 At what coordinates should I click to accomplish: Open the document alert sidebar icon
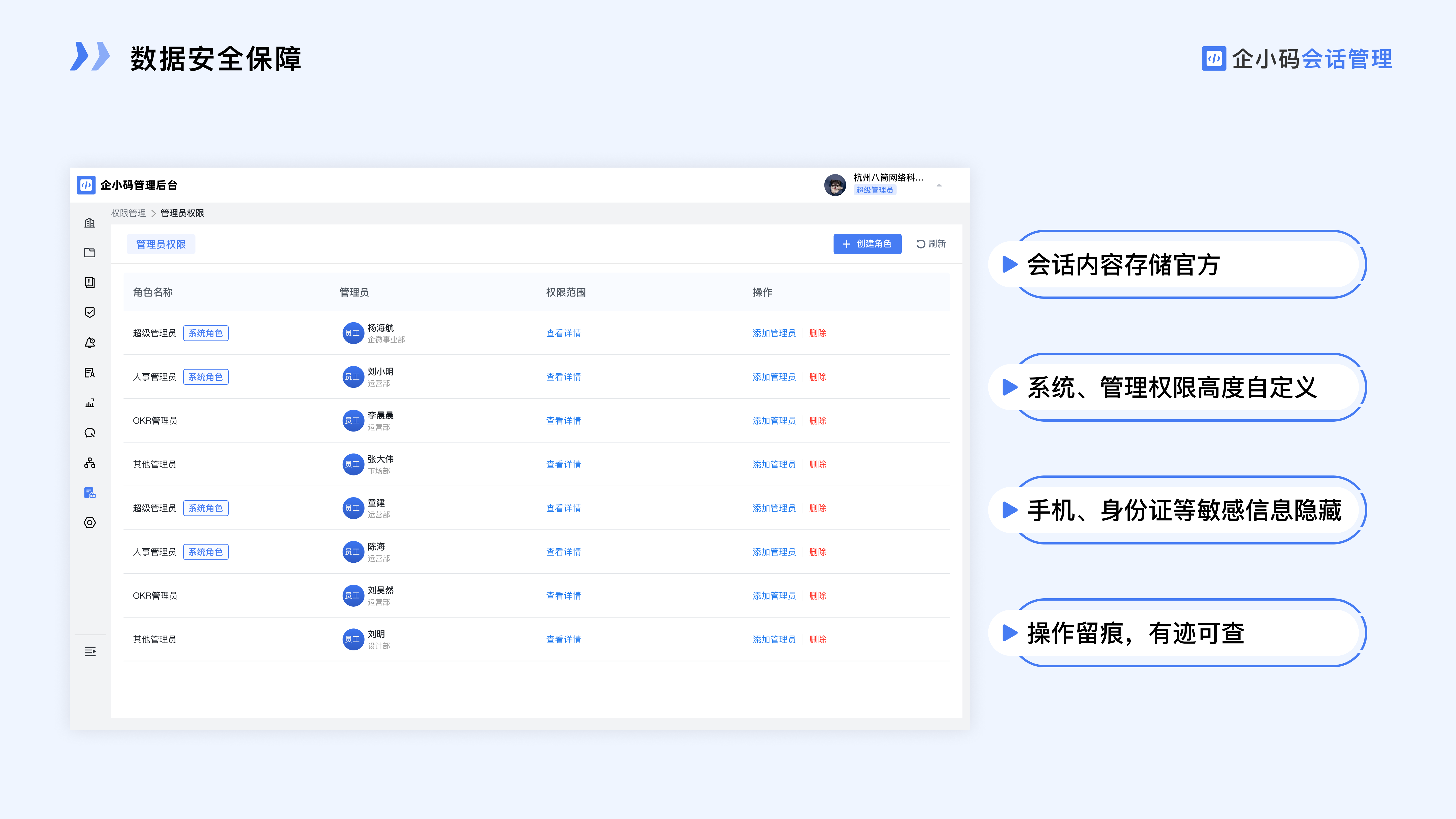pos(90,283)
